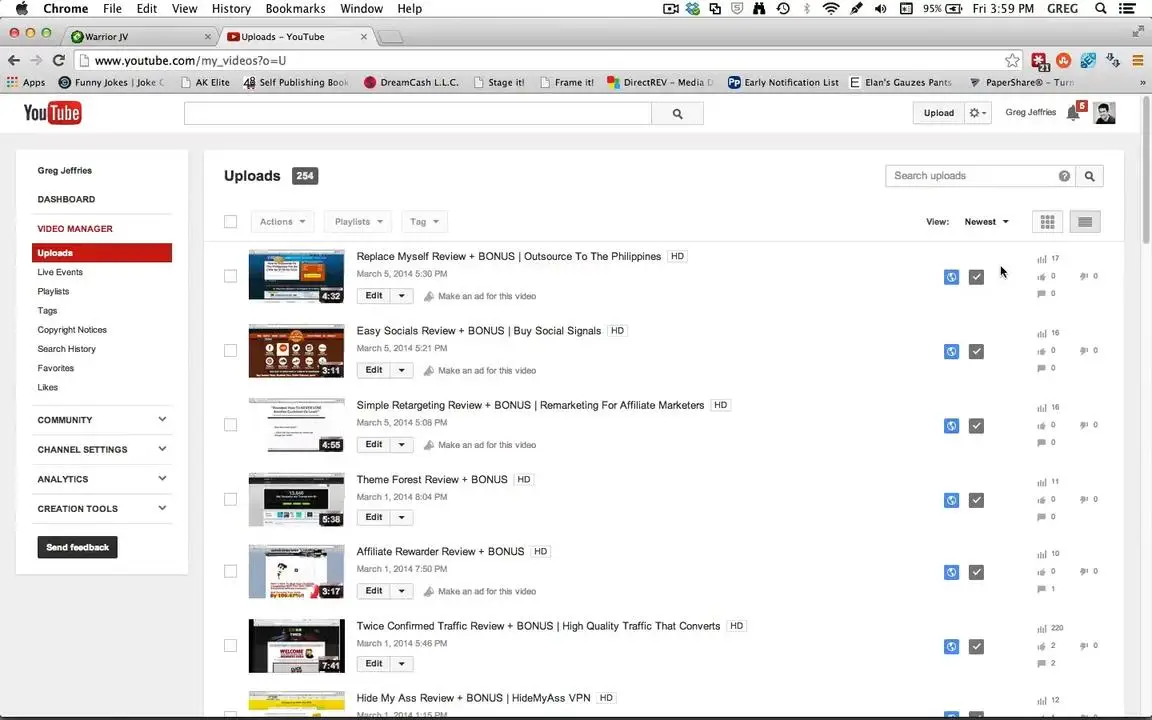Click the search magnifier button in YouTube header
1152x720 pixels.
point(677,114)
